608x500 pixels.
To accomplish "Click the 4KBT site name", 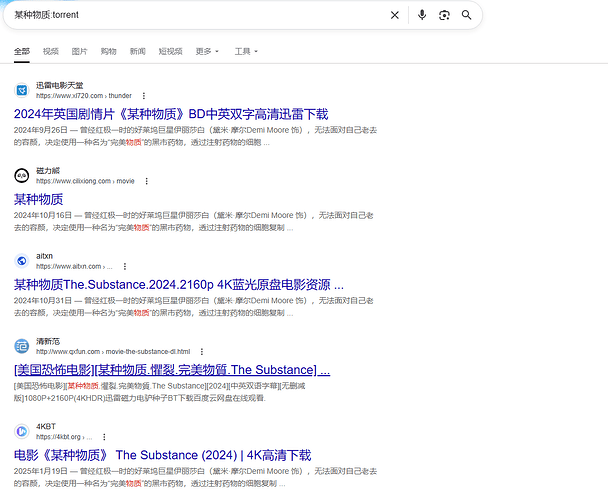I will [46, 427].
